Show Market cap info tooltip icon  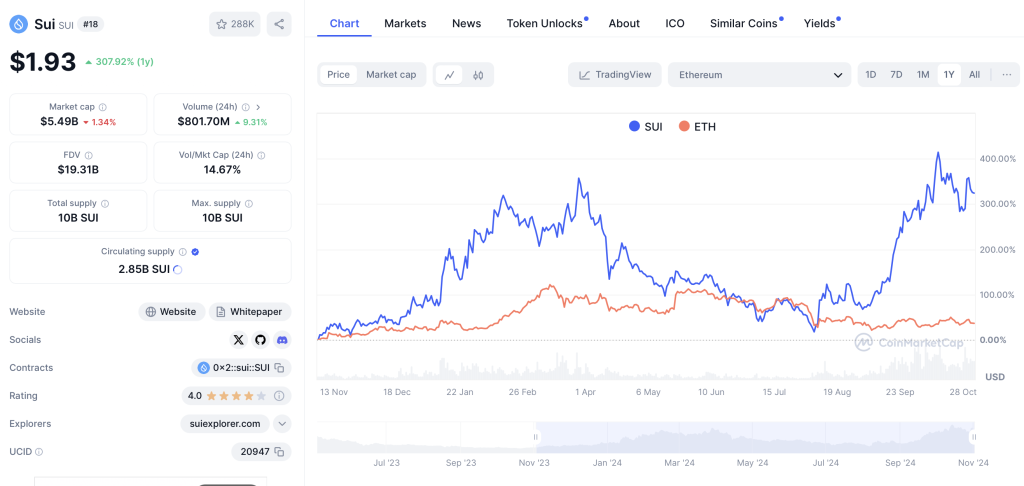103,106
